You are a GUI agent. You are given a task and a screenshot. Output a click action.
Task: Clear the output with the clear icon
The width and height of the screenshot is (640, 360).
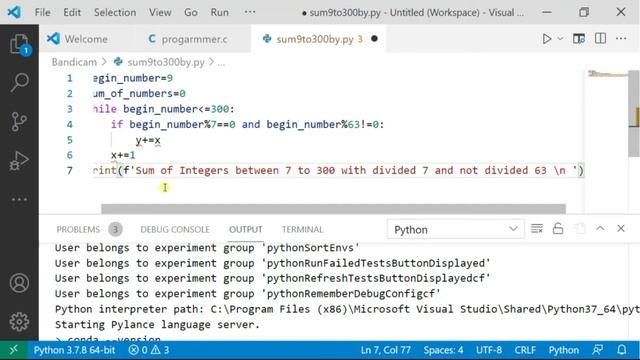[x=537, y=229]
